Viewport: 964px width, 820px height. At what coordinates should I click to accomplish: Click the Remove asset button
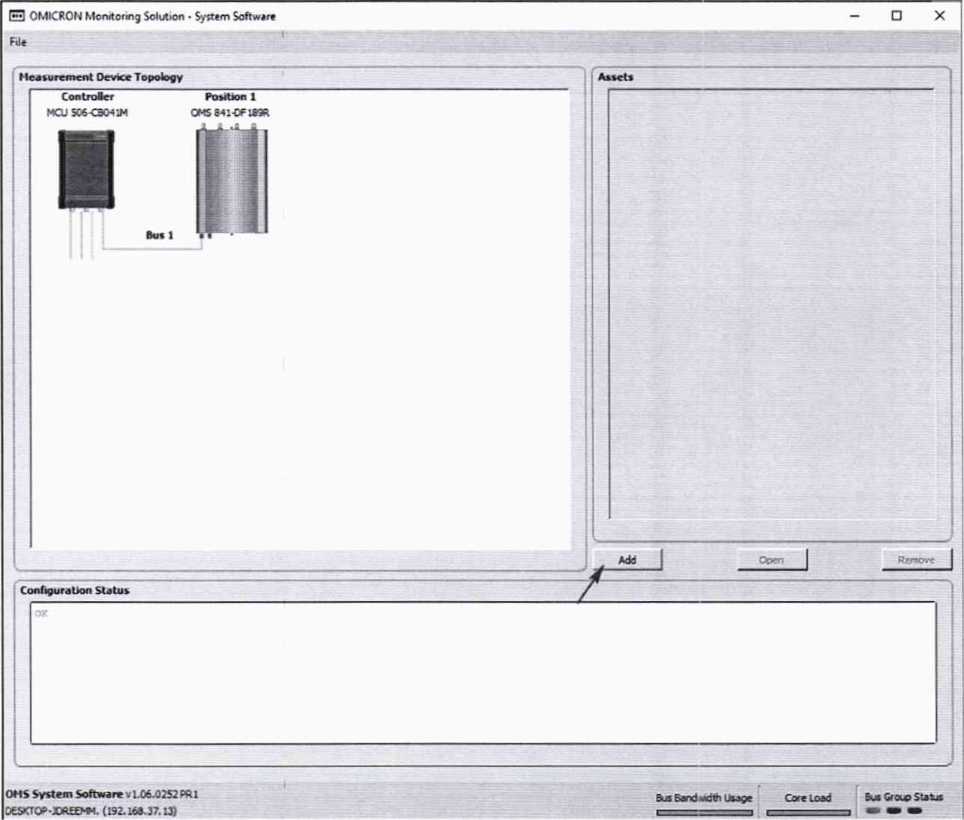pyautogui.click(x=916, y=560)
